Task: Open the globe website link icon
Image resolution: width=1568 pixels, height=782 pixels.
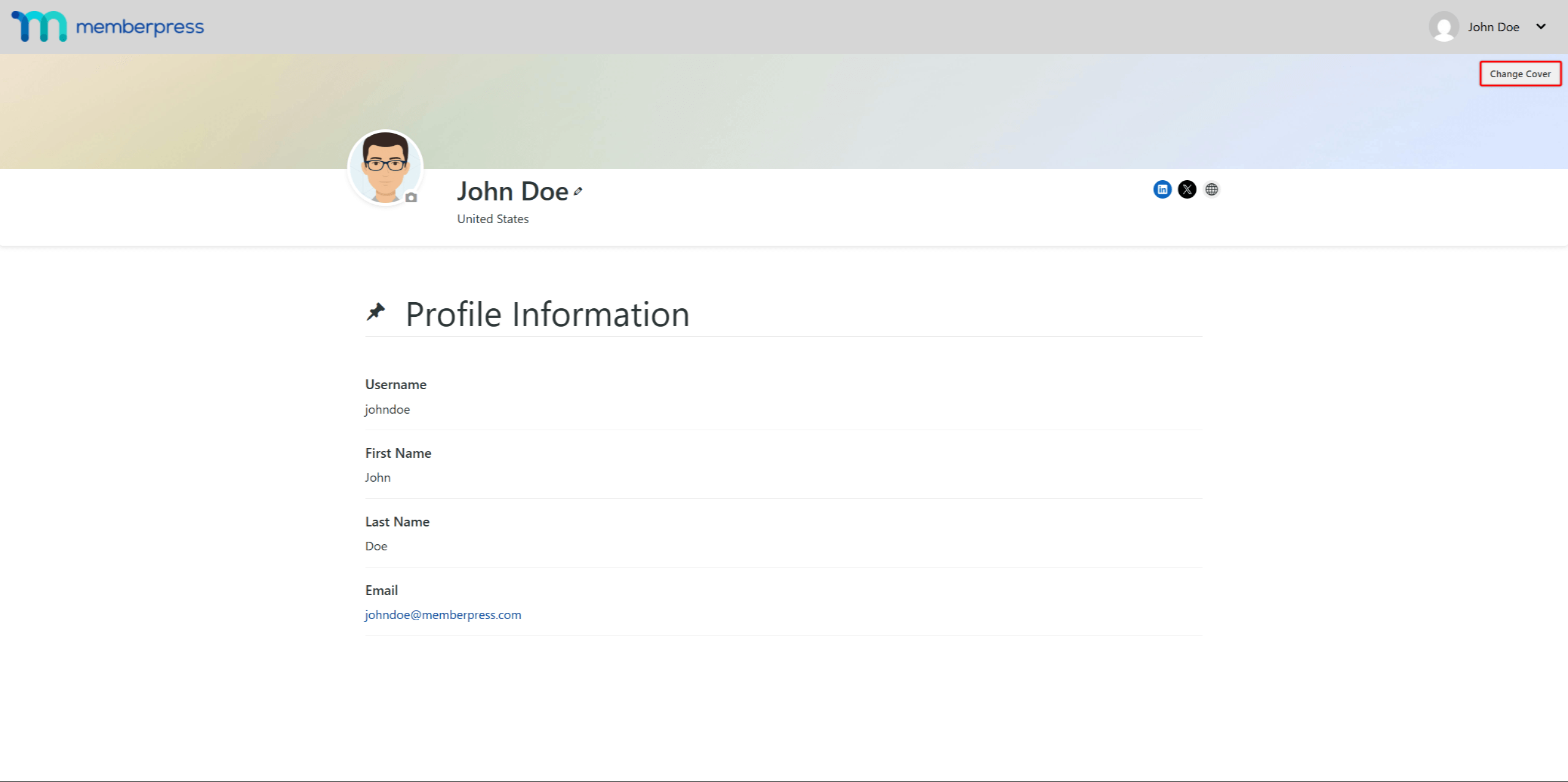Action: click(x=1211, y=189)
